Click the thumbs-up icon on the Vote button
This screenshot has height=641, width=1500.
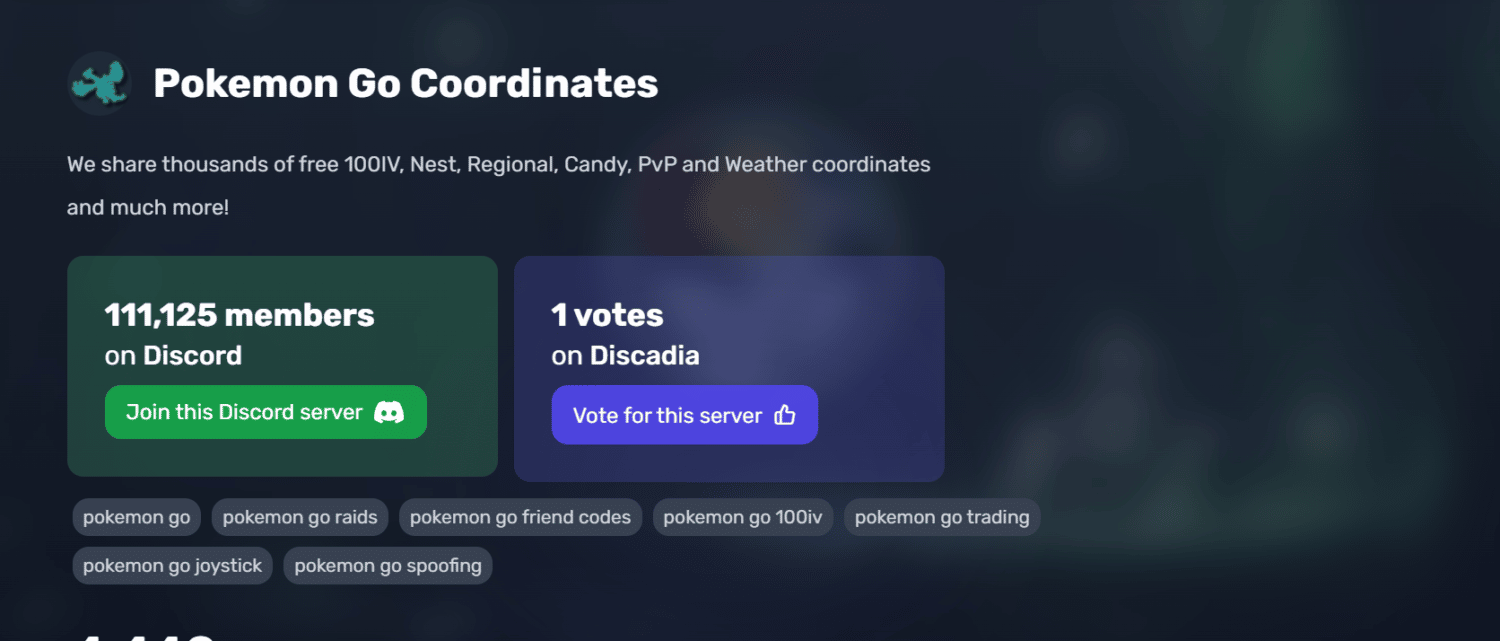pos(785,415)
